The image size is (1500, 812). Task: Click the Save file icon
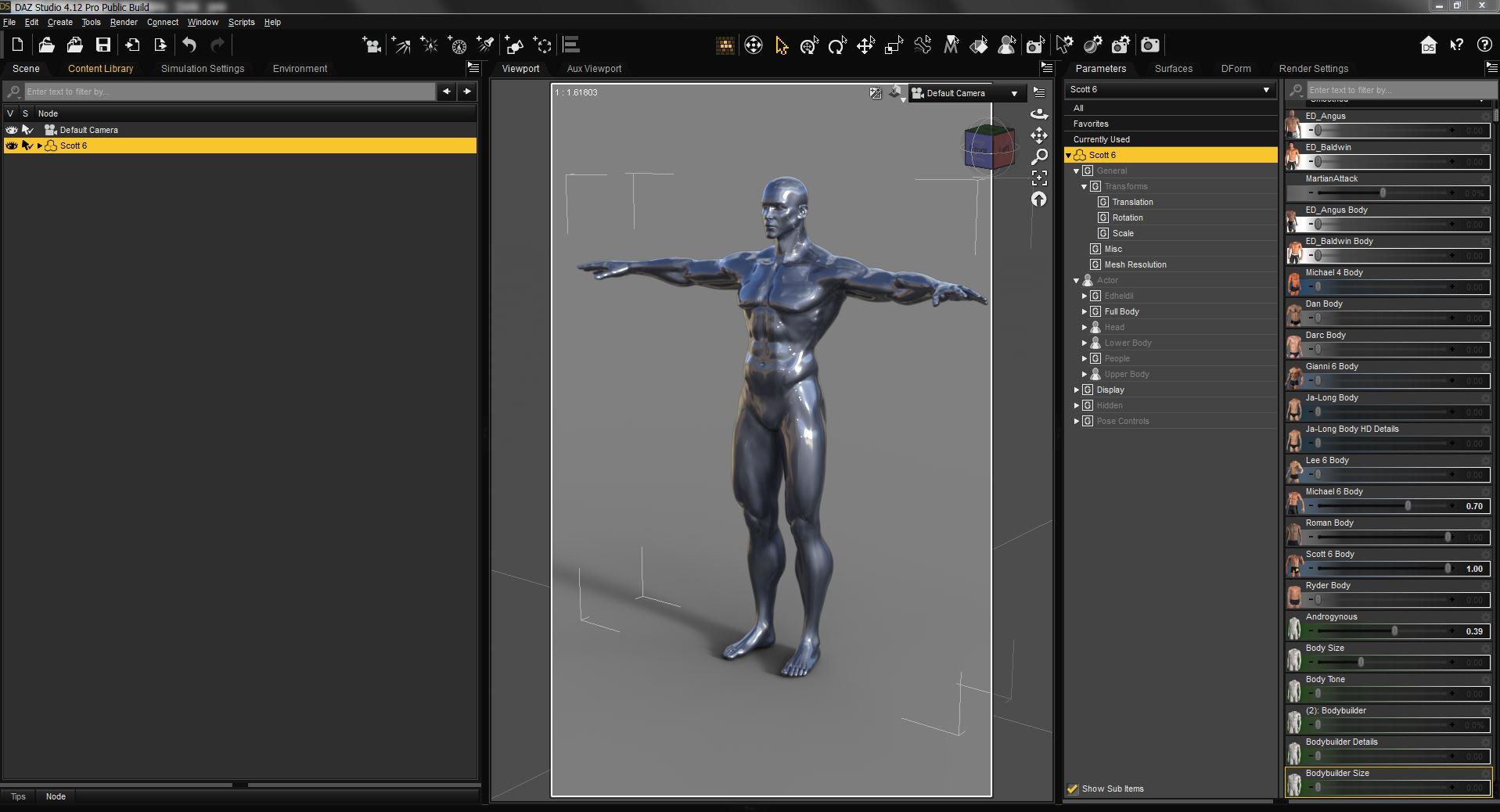coord(103,45)
